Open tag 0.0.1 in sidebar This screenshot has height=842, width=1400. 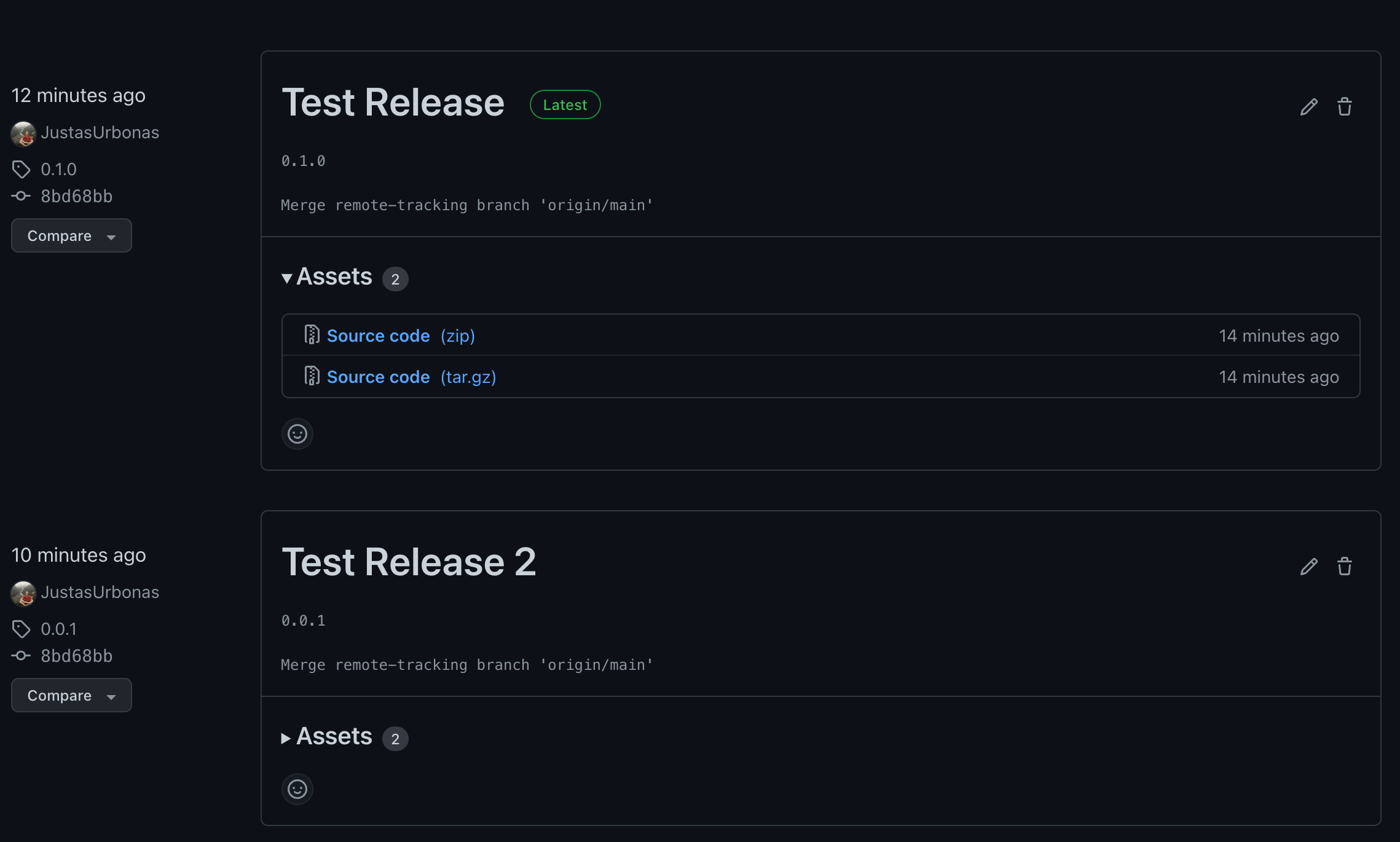point(58,629)
